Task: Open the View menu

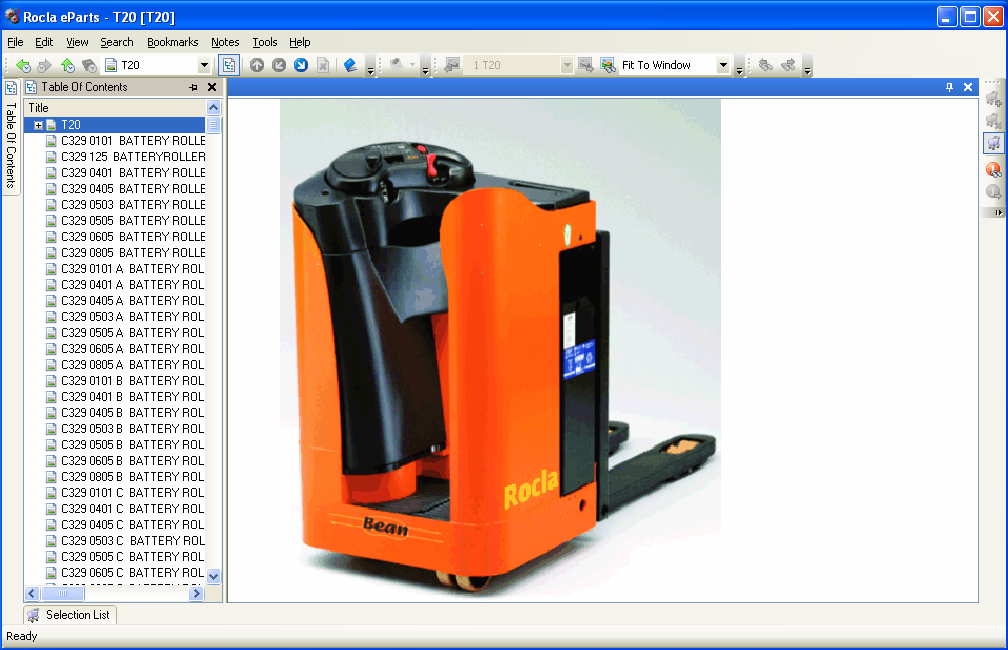Action: click(x=77, y=42)
